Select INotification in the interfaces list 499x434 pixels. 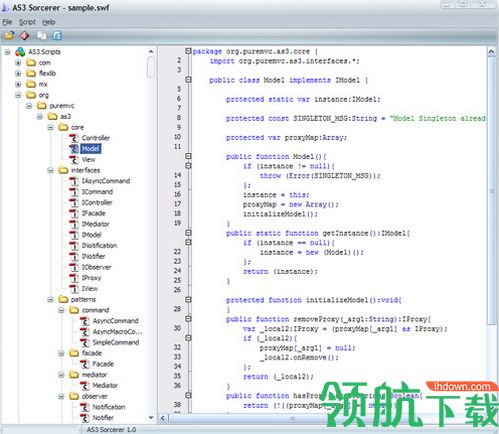point(99,246)
